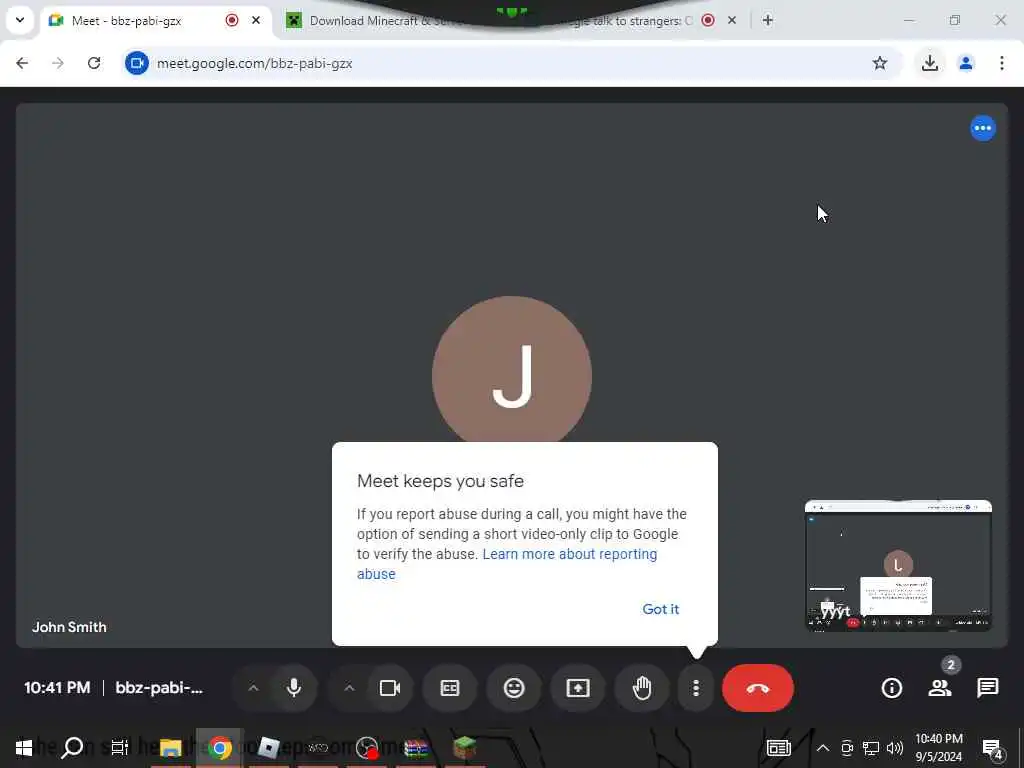Close the Meet browser tab
Viewport: 1024px width, 768px height.
pyautogui.click(x=256, y=20)
